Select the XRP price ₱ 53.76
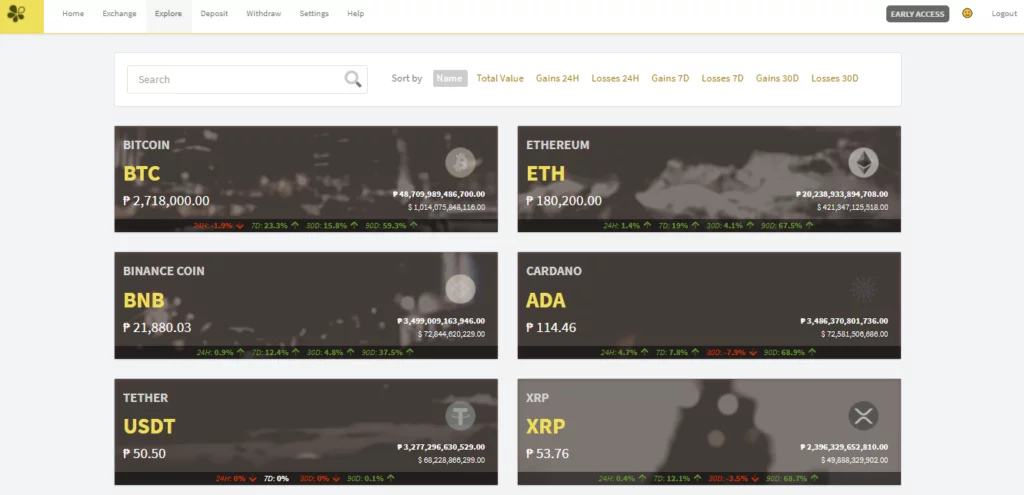 [547, 455]
